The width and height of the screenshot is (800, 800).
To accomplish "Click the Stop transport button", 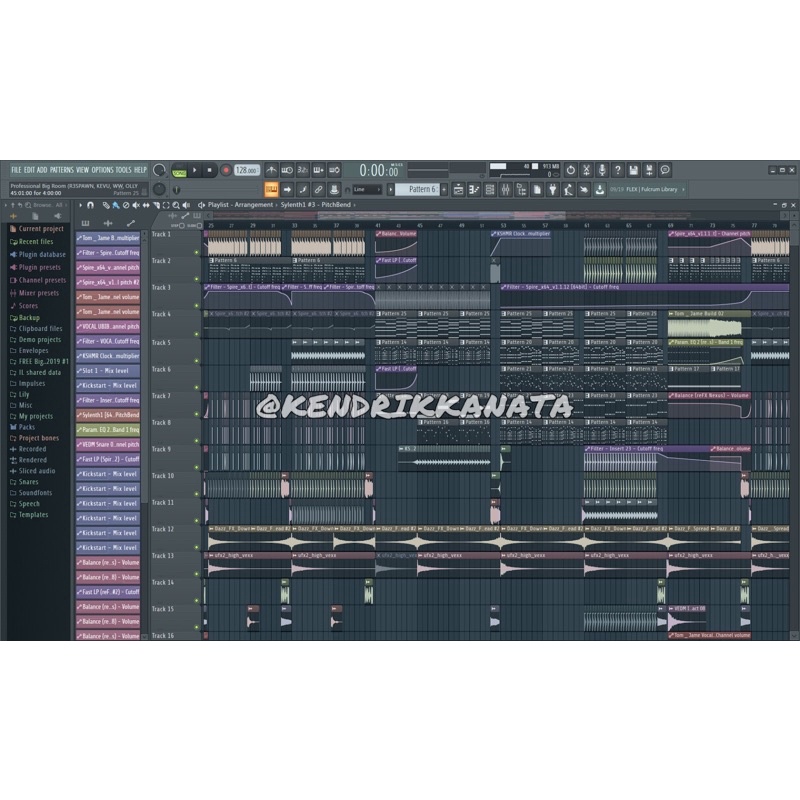I will (x=210, y=170).
